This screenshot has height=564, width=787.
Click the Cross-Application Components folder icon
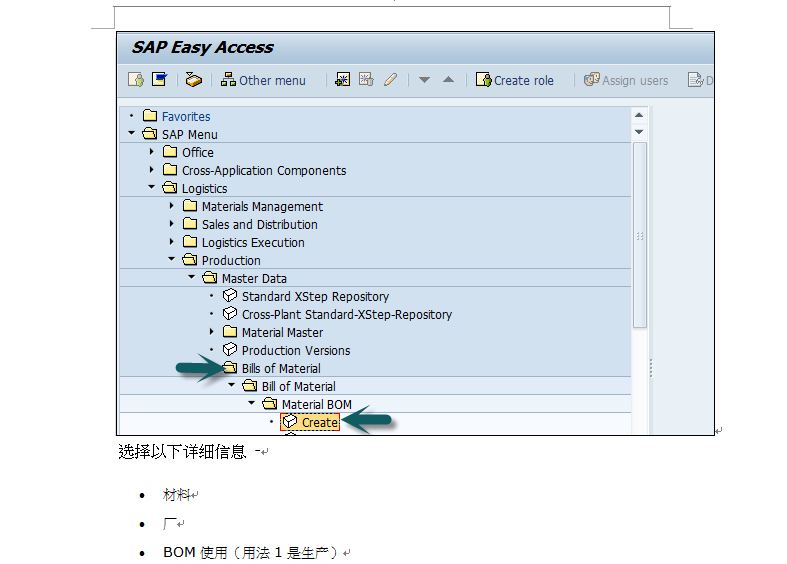click(x=170, y=170)
